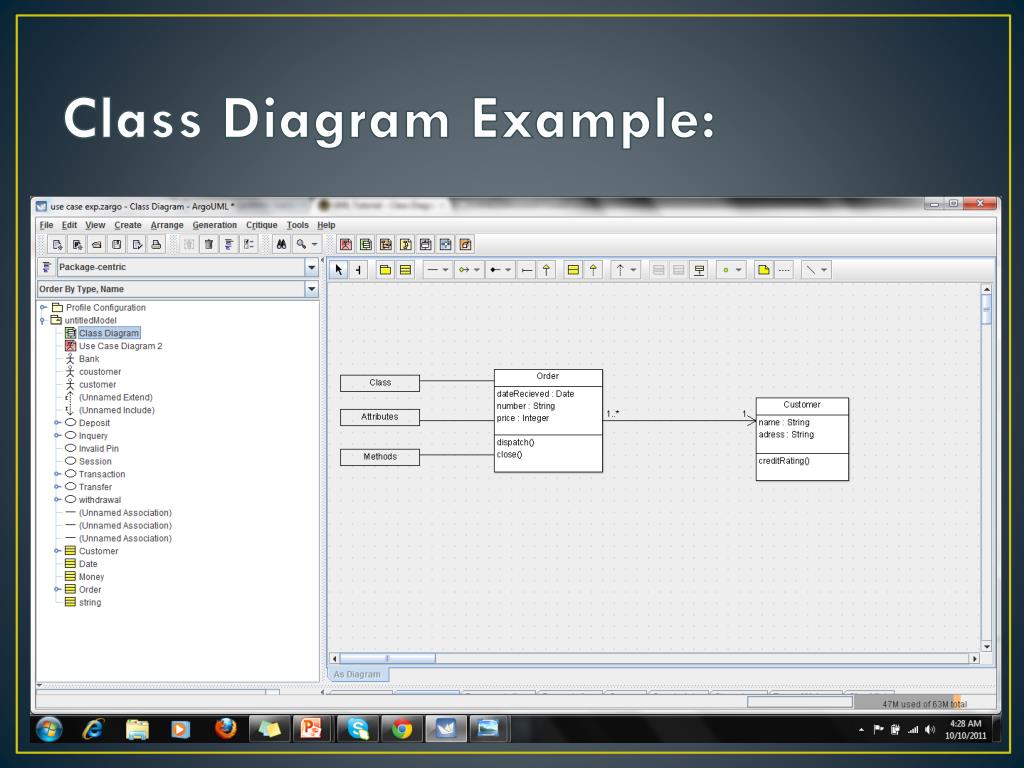Viewport: 1024px width, 768px height.
Task: Select Use Case Diagram 2 in tree
Action: pos(120,346)
